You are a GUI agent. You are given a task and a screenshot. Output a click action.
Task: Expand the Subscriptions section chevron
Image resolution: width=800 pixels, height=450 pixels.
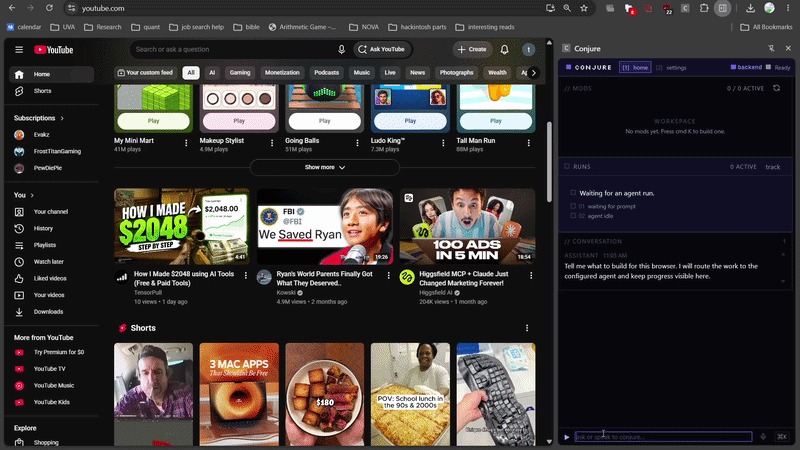point(62,118)
